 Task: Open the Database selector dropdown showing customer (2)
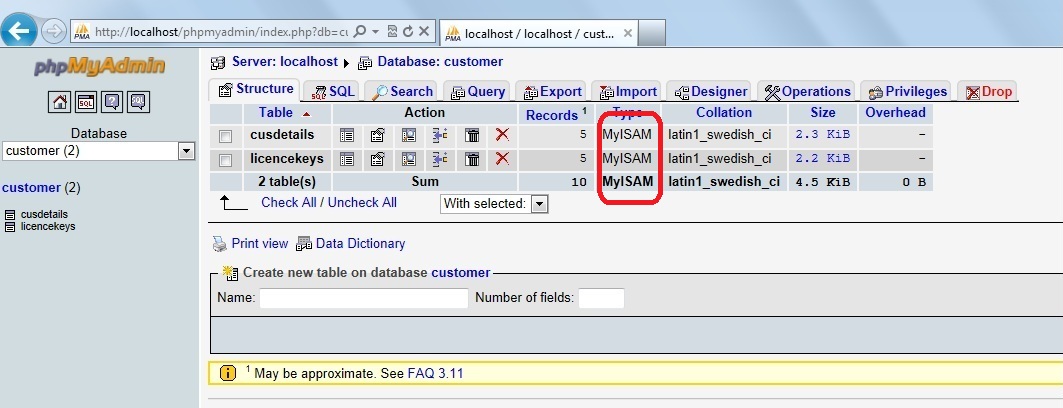(99, 151)
